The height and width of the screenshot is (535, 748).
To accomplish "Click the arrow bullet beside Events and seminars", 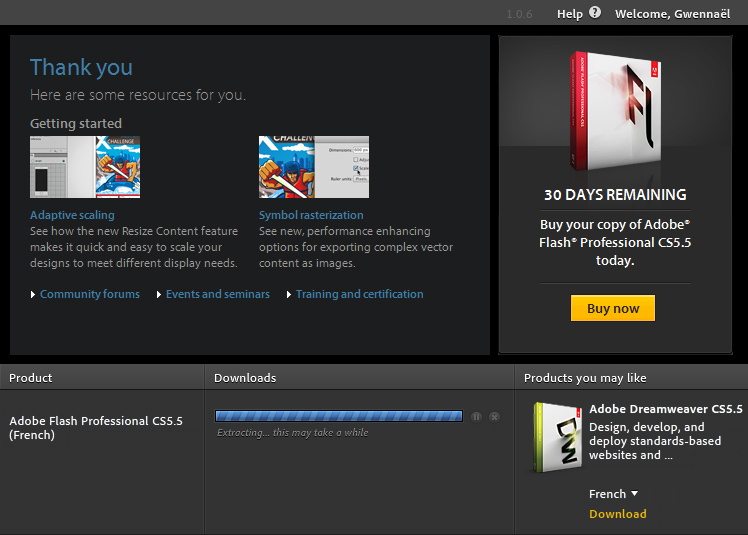I will [x=159, y=295].
